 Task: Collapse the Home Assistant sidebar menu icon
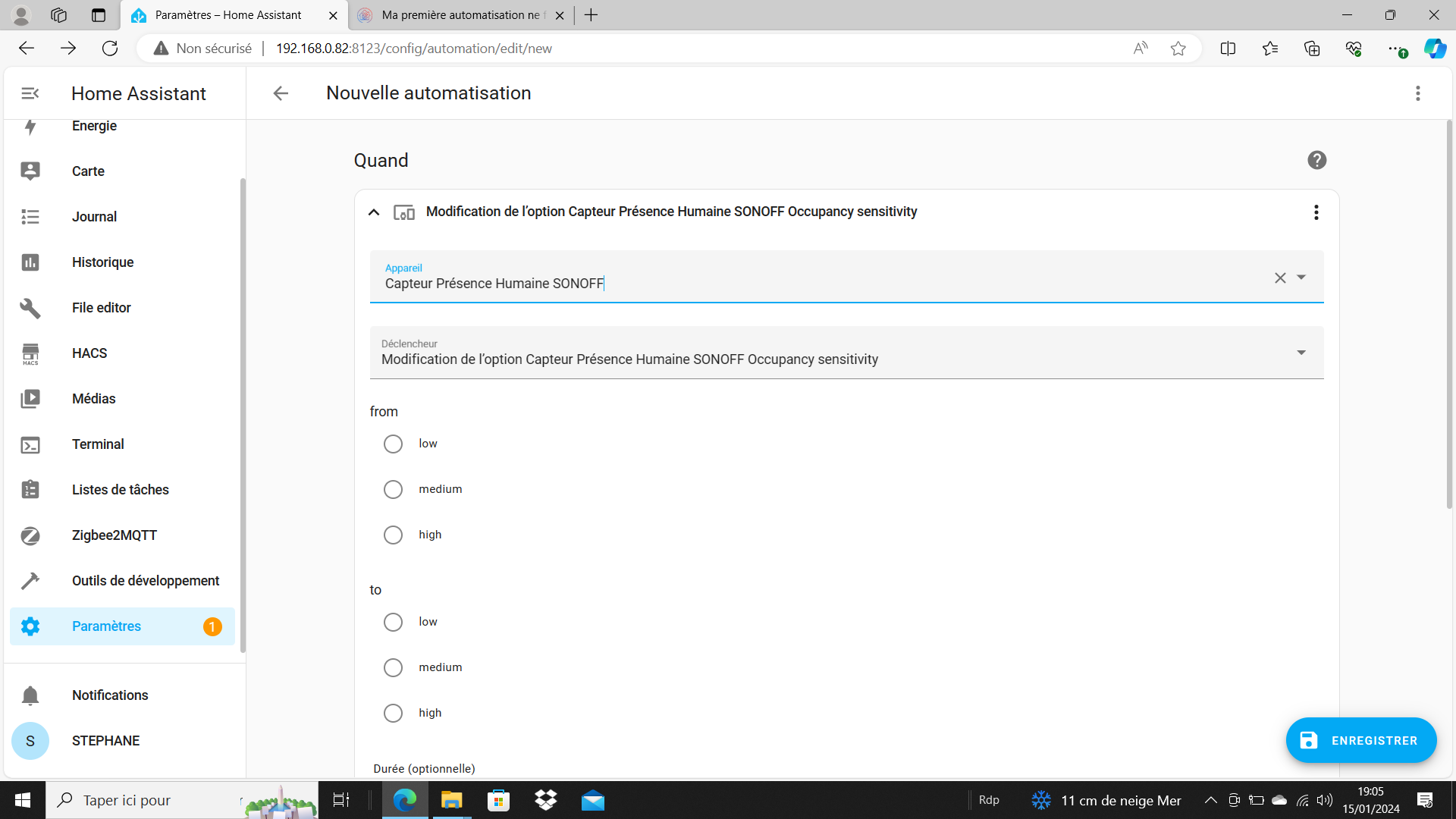point(30,93)
